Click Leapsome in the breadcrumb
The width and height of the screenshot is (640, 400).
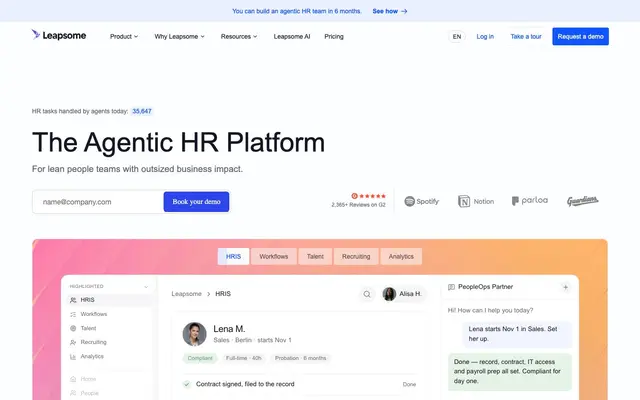point(187,294)
